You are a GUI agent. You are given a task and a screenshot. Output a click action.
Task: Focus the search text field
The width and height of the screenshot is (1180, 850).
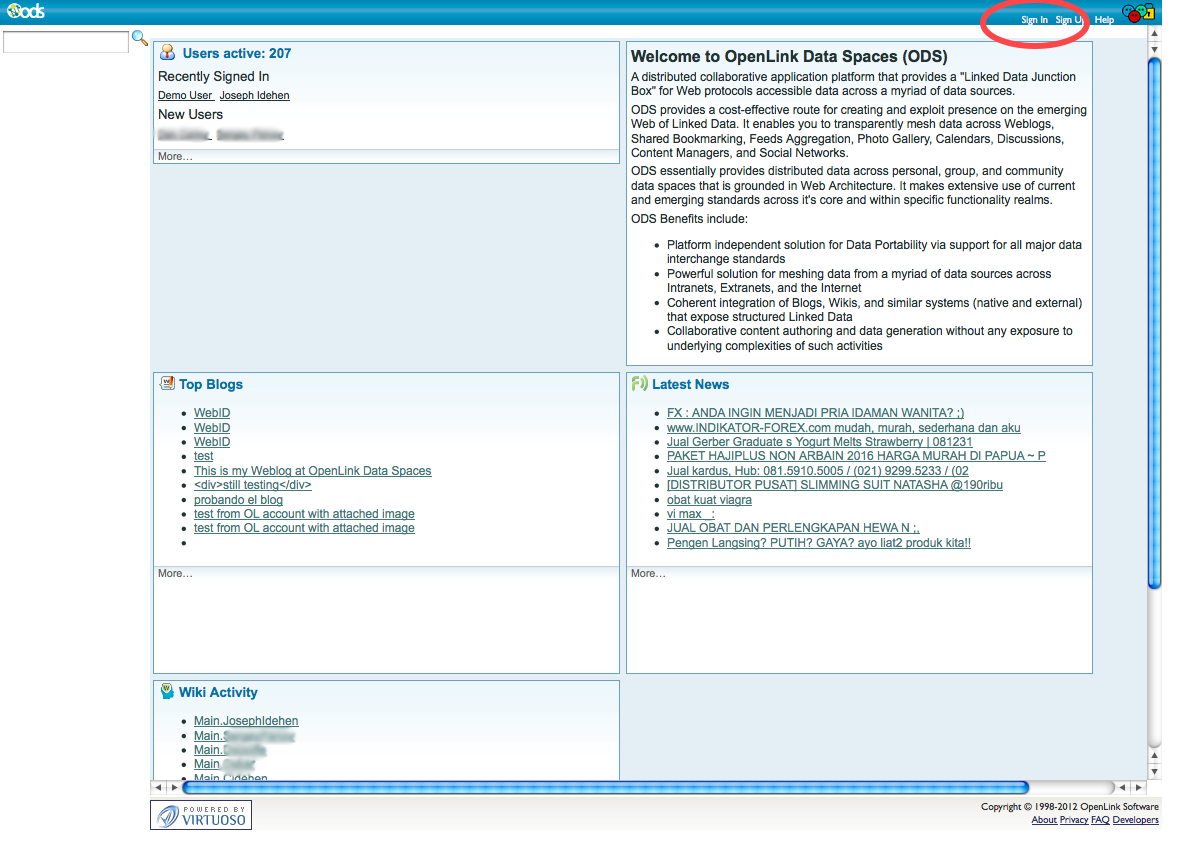(x=66, y=42)
